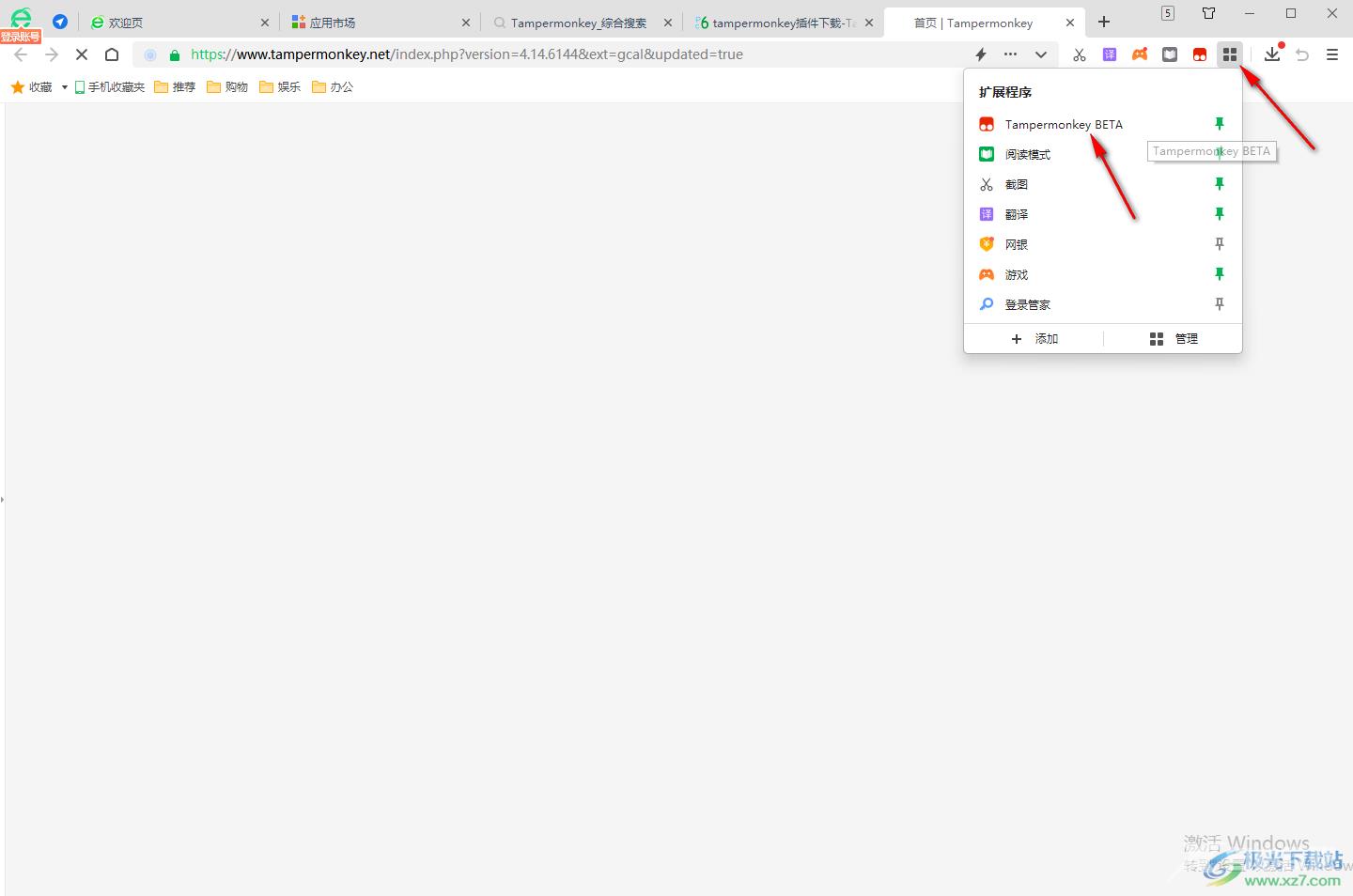Open the 办公 bookmark folder
Screen dimensions: 1353x896
point(333,86)
